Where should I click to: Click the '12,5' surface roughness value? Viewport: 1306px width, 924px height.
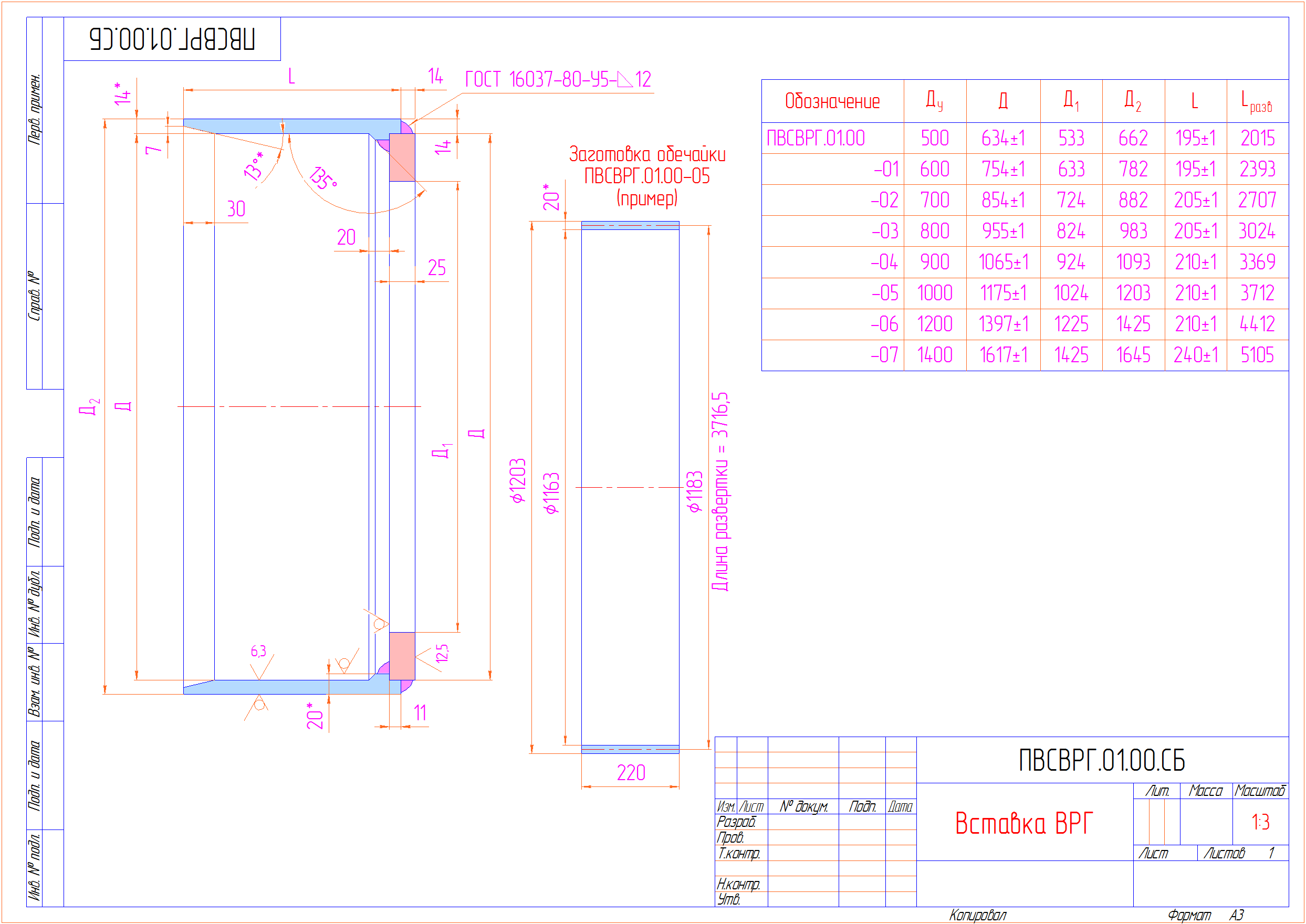click(442, 653)
